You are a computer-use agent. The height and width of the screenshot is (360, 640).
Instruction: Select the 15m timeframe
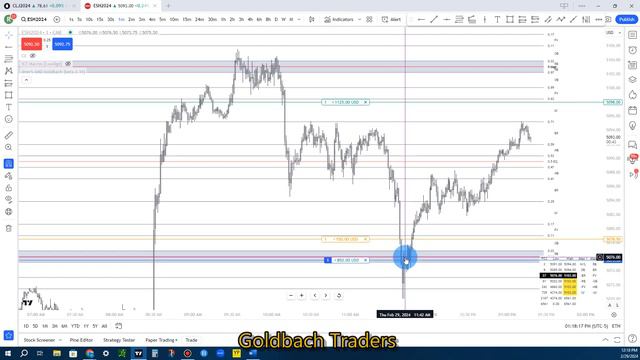tap(187, 19)
